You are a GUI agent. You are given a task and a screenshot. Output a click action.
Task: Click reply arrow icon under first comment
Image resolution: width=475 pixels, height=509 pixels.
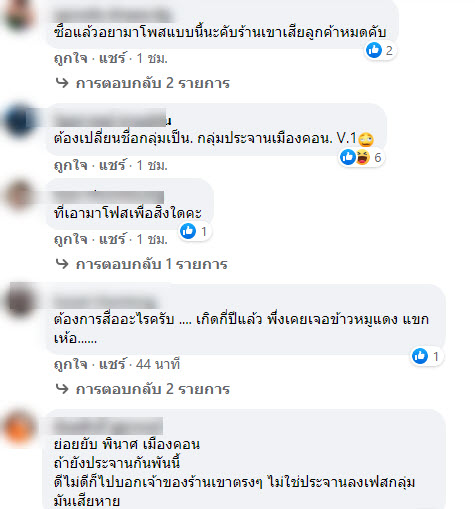tap(62, 83)
